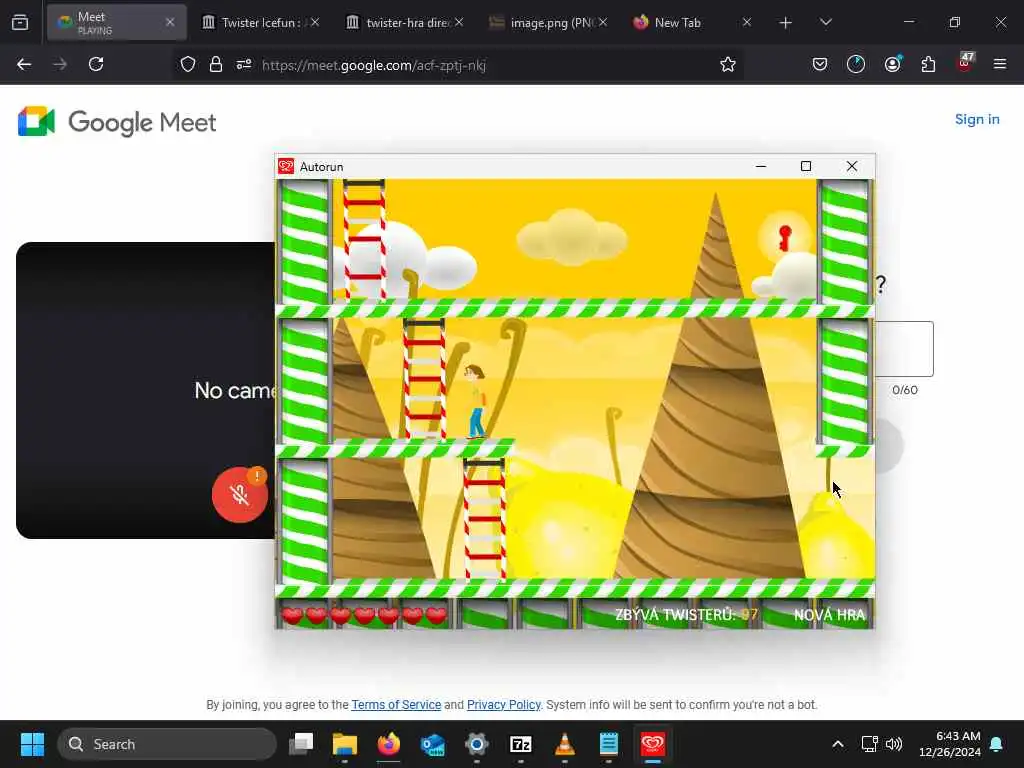Open the Terms of Service link

point(396,705)
